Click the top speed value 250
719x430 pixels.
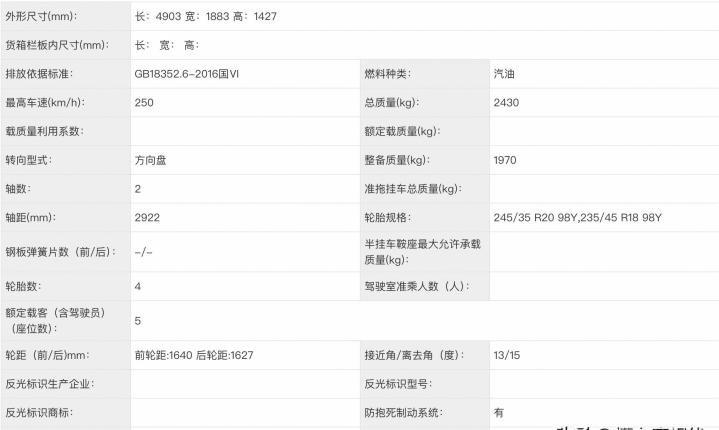pos(144,102)
